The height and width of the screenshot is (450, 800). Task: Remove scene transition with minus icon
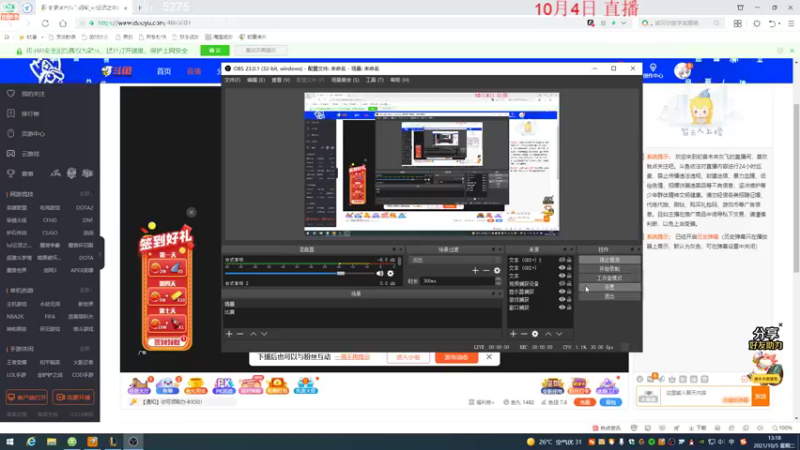[486, 270]
